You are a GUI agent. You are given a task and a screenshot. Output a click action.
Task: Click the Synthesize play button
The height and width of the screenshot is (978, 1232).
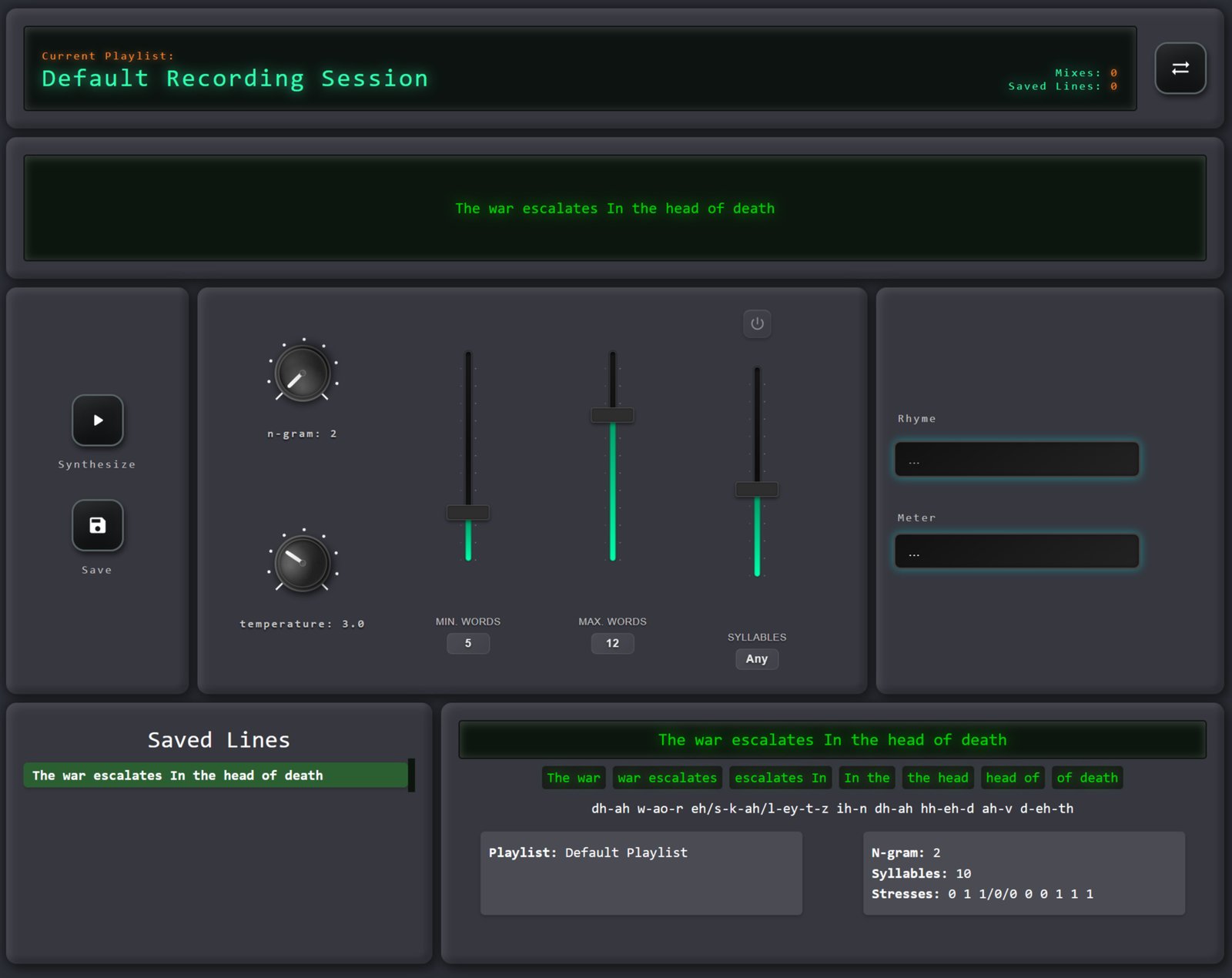[98, 420]
